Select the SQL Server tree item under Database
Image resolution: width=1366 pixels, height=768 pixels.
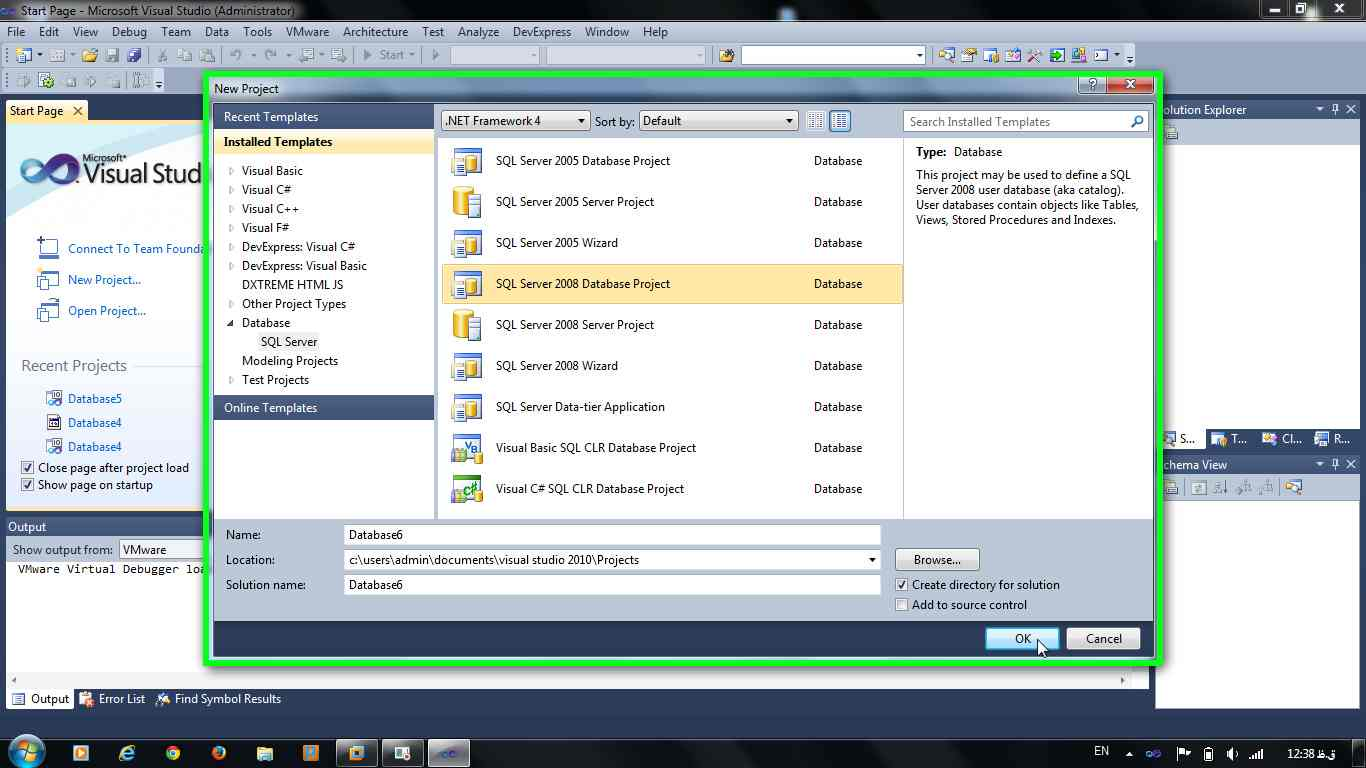click(x=289, y=342)
